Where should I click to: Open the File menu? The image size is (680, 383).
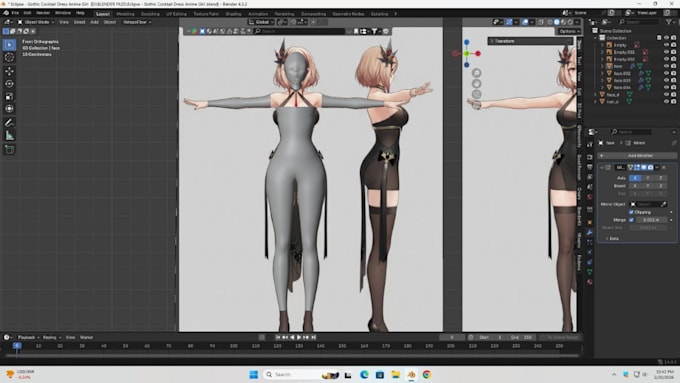pyautogui.click(x=15, y=13)
